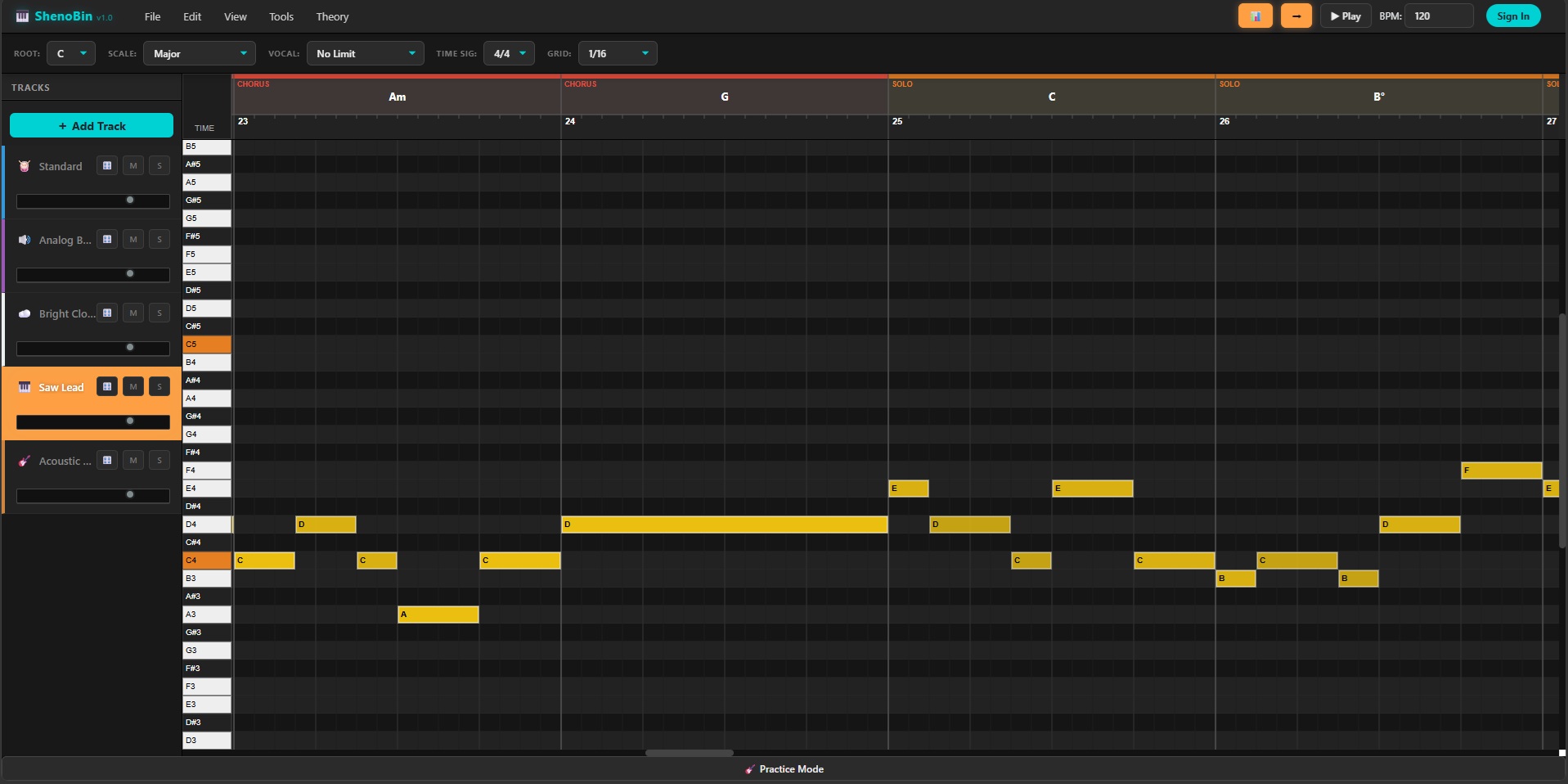
Task: Click the orange bar-chart icon button
Action: click(1256, 16)
